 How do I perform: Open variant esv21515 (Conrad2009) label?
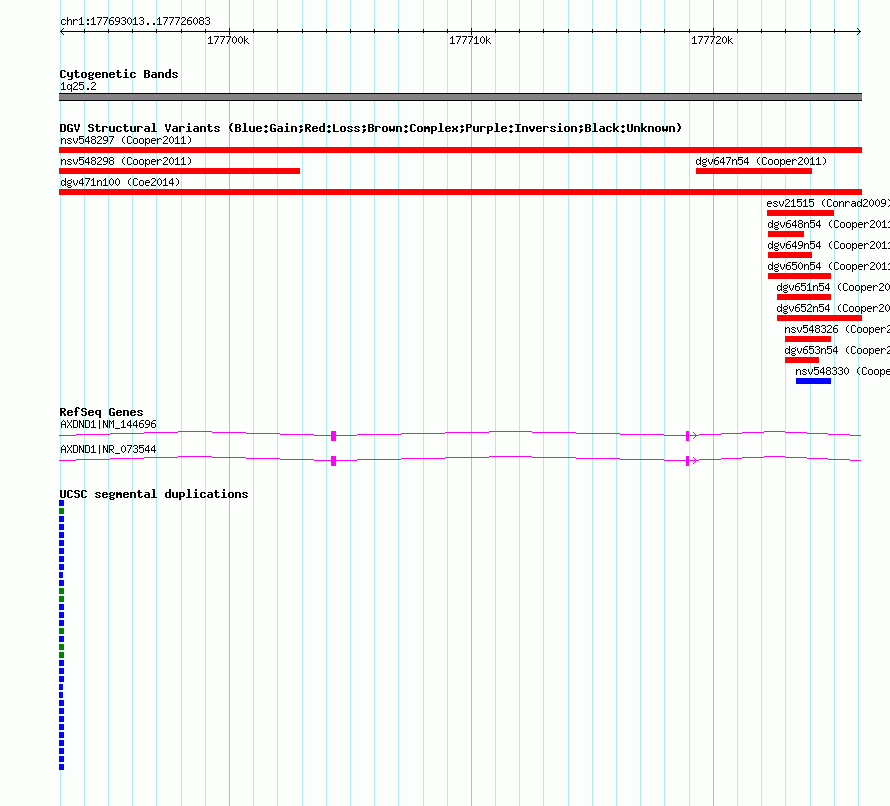point(828,203)
